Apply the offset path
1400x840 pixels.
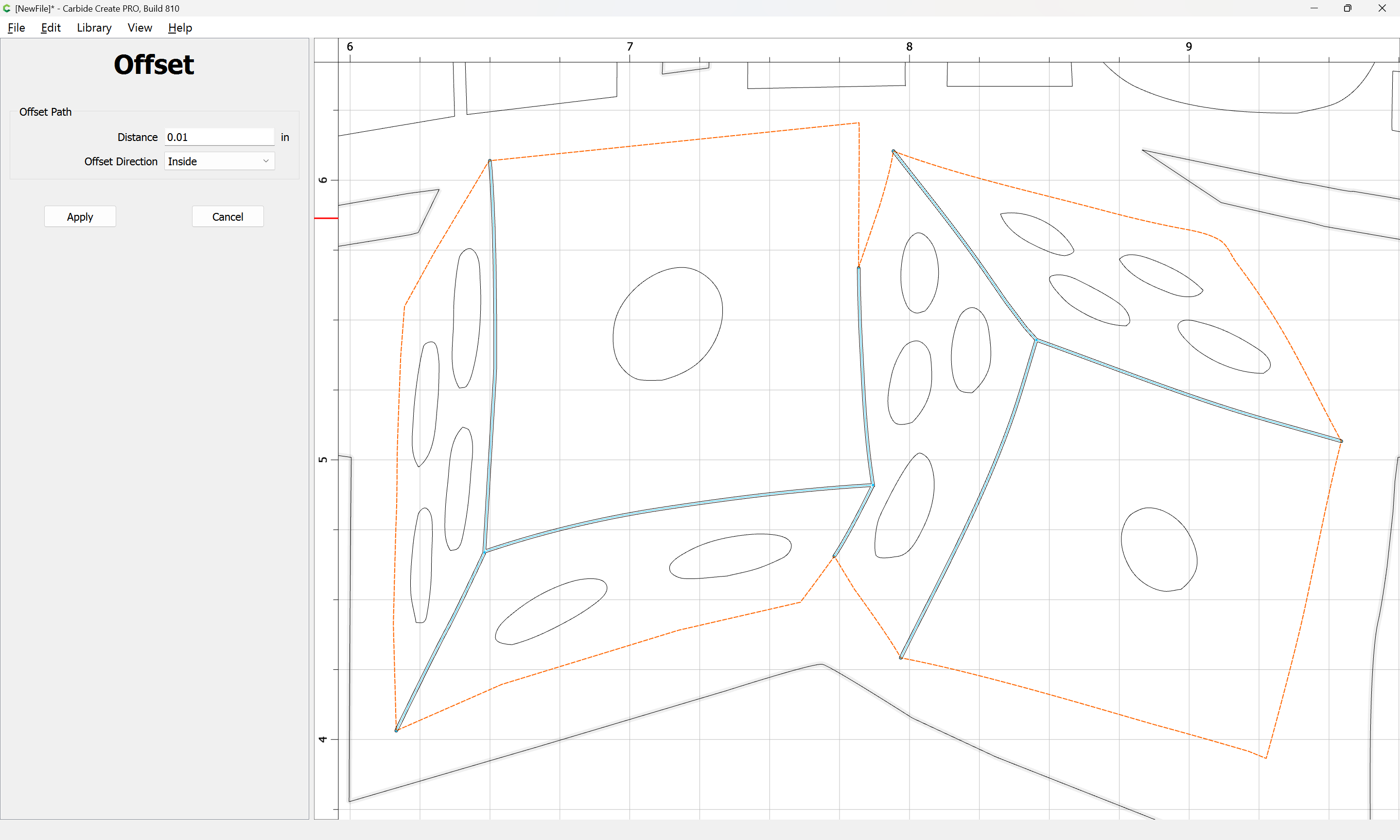coord(80,217)
